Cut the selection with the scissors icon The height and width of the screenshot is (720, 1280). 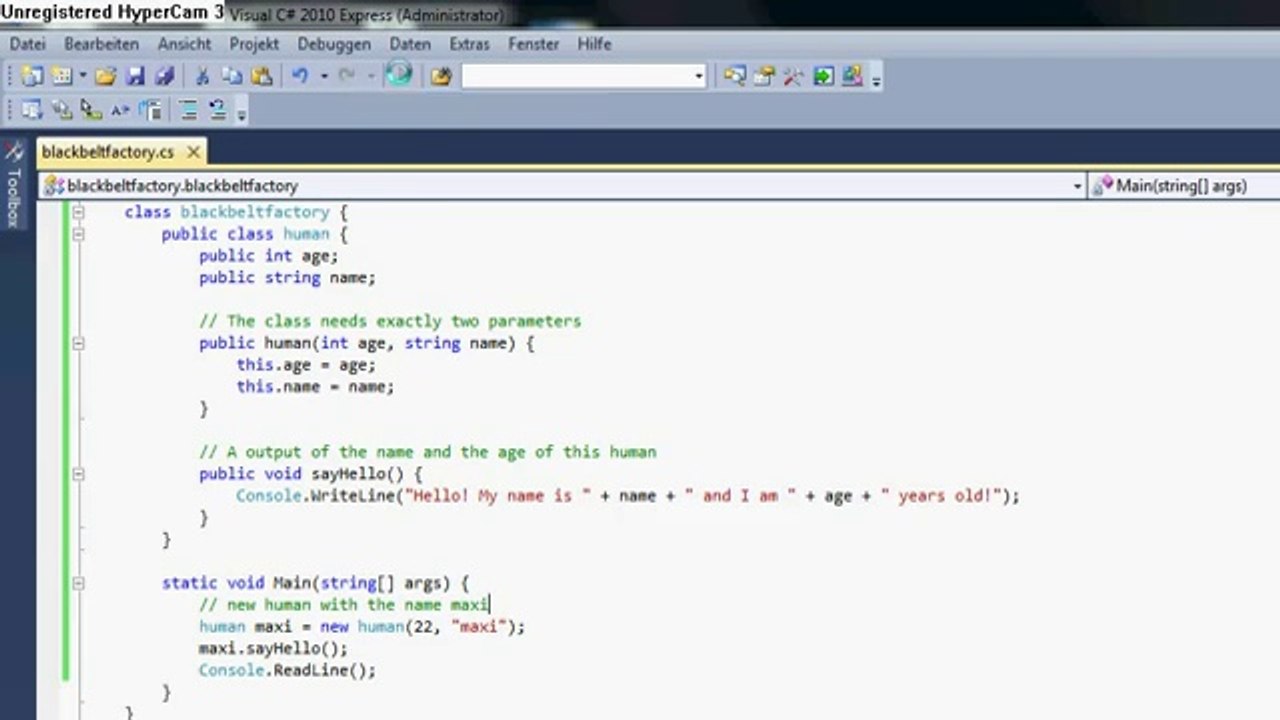coord(202,76)
